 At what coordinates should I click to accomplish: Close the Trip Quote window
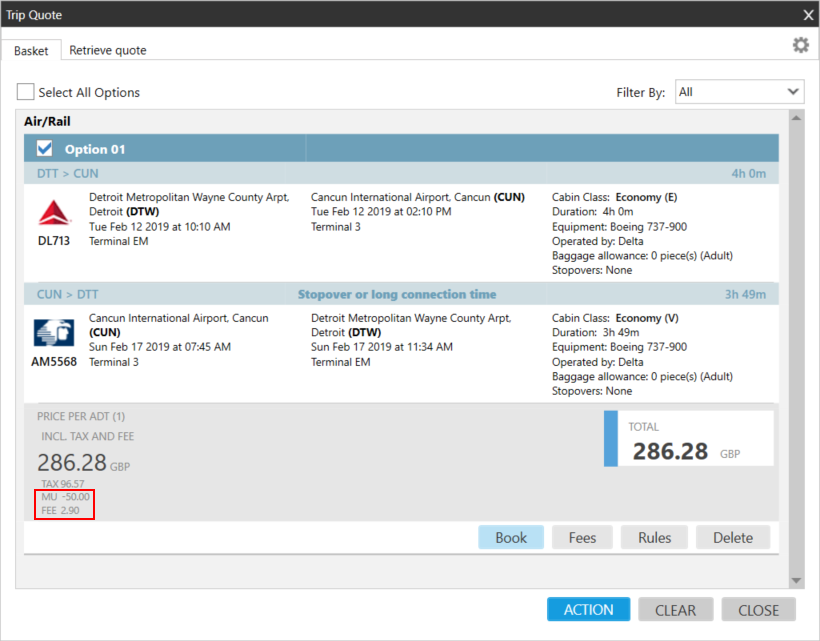point(808,14)
